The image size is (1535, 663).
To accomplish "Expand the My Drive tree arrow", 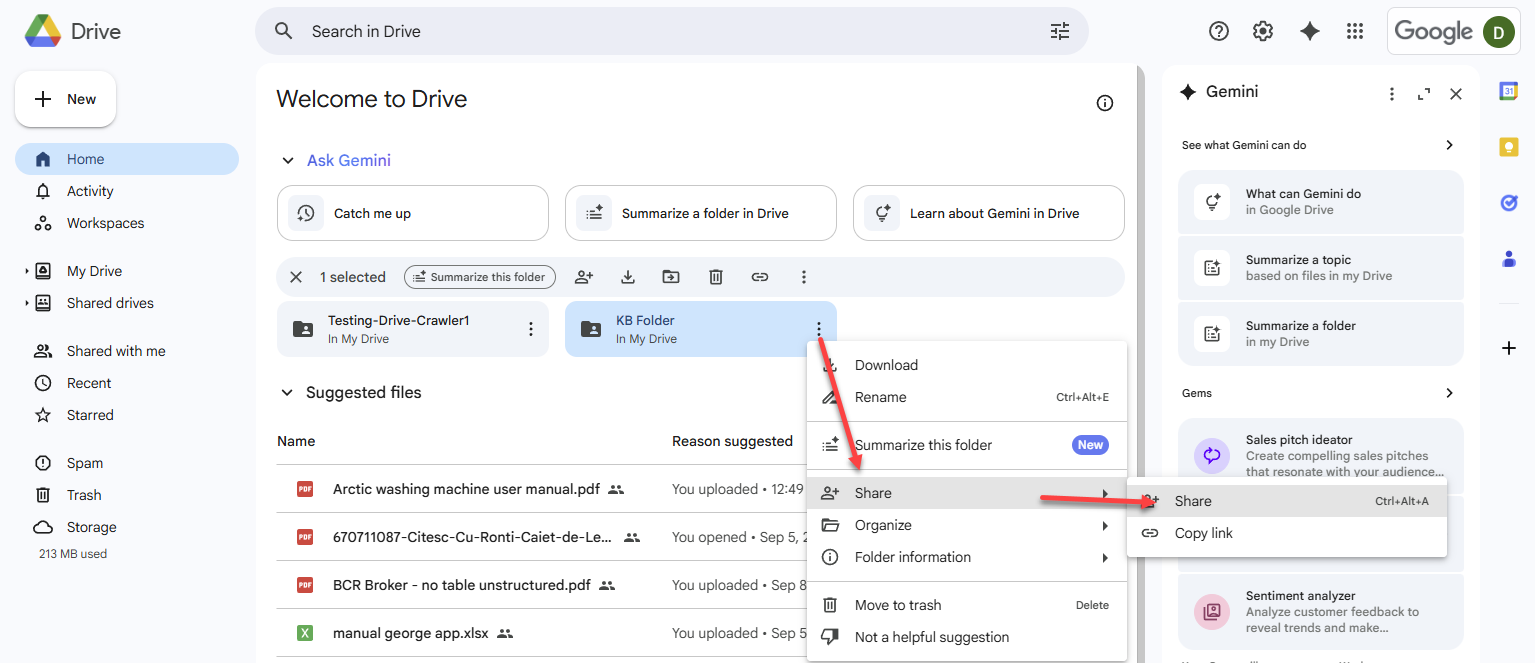I will pos(27,271).
